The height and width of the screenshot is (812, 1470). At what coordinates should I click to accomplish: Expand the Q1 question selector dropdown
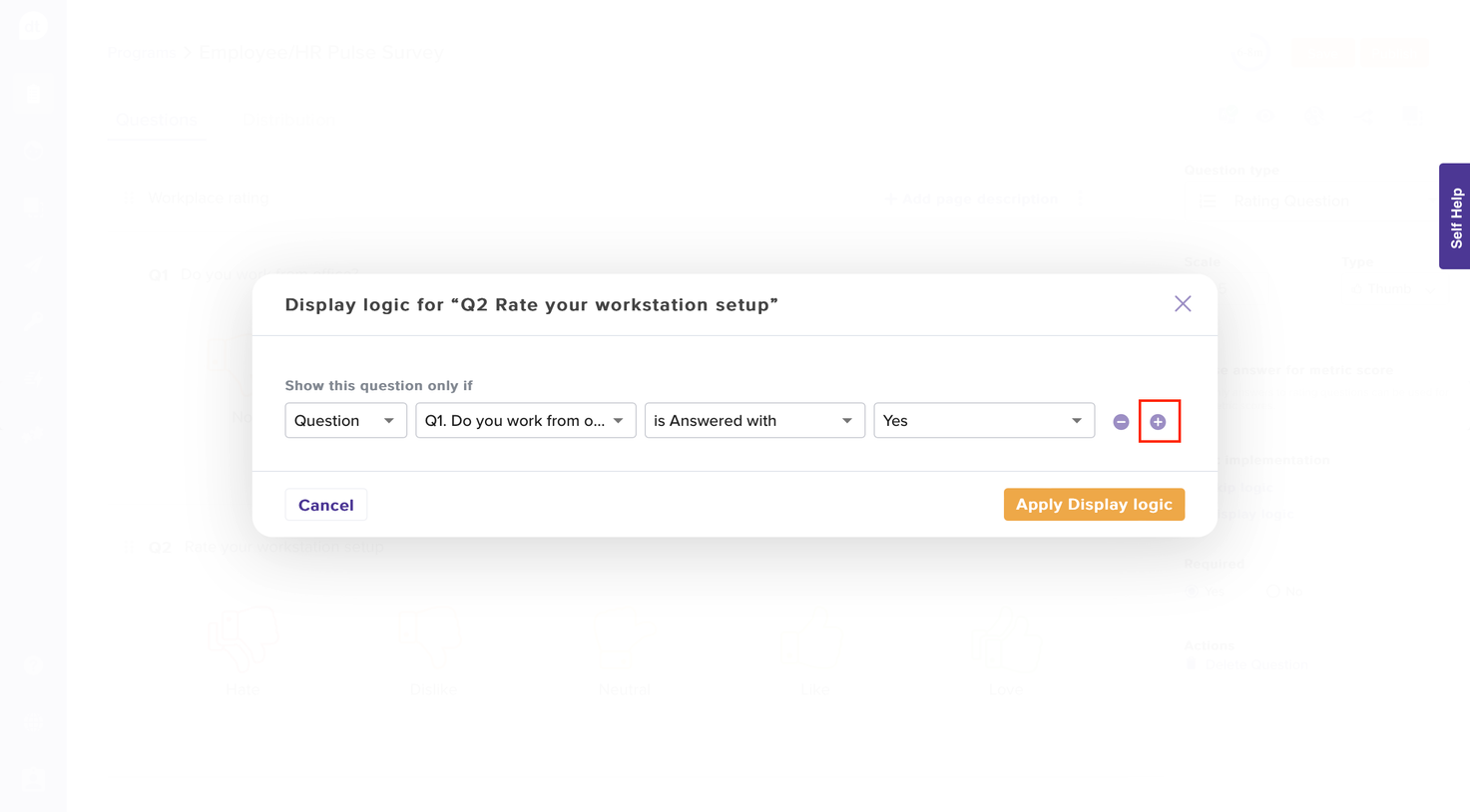525,421
